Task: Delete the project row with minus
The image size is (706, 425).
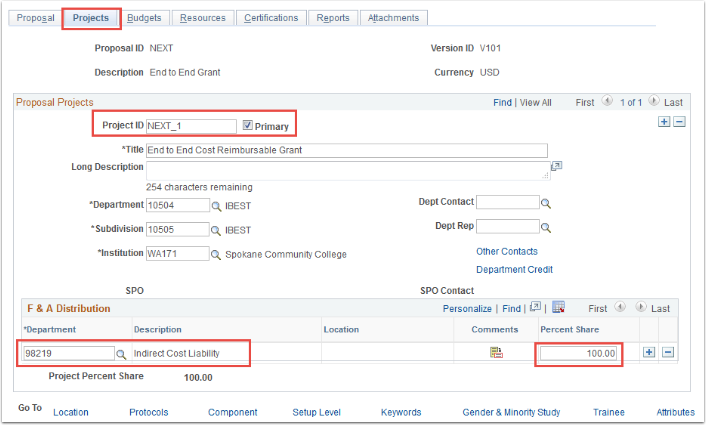Action: (679, 122)
